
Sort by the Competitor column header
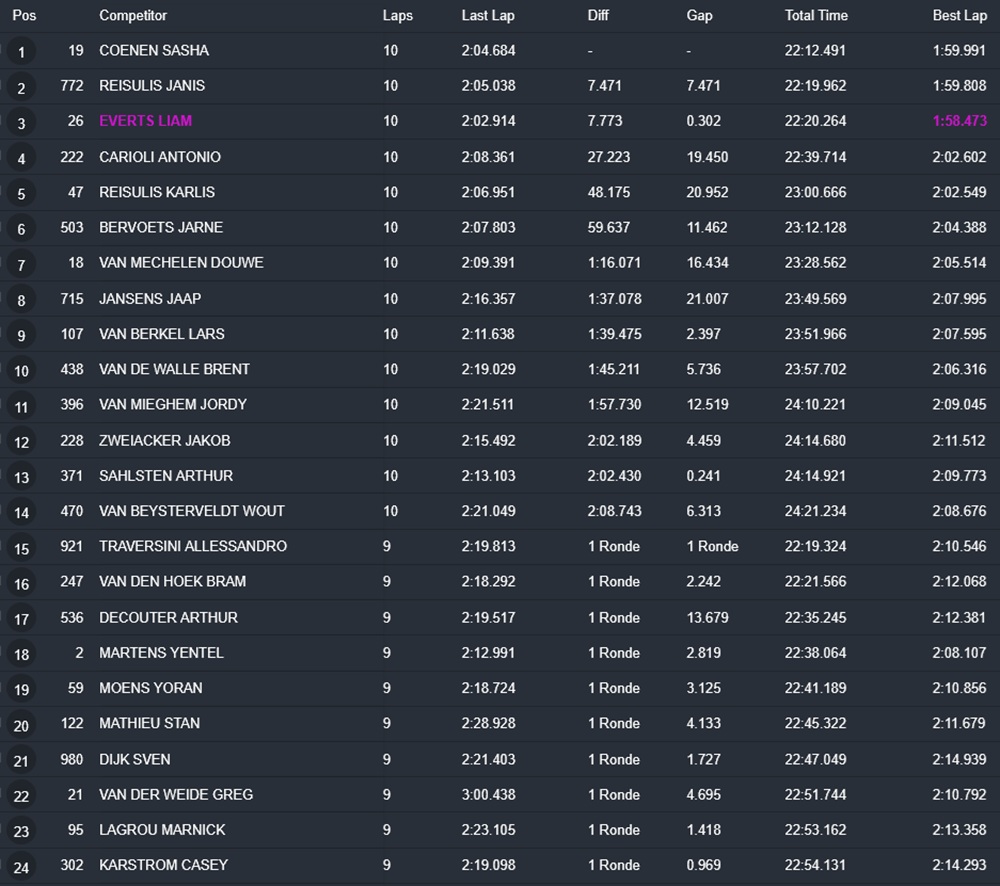133,15
